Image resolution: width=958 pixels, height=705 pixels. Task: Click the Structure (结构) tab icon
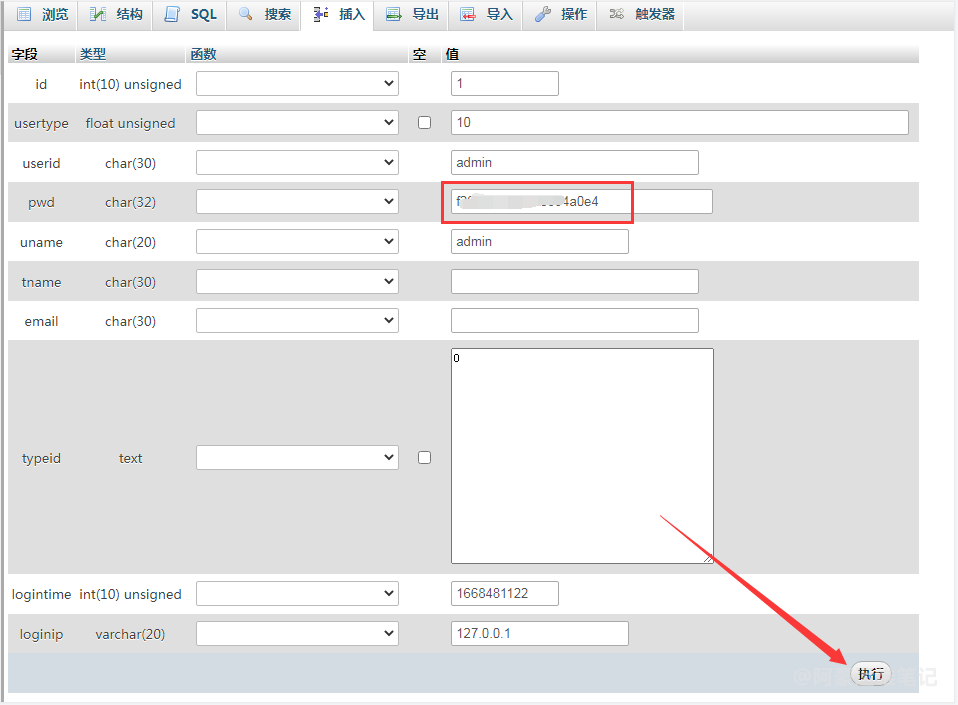pyautogui.click(x=98, y=14)
